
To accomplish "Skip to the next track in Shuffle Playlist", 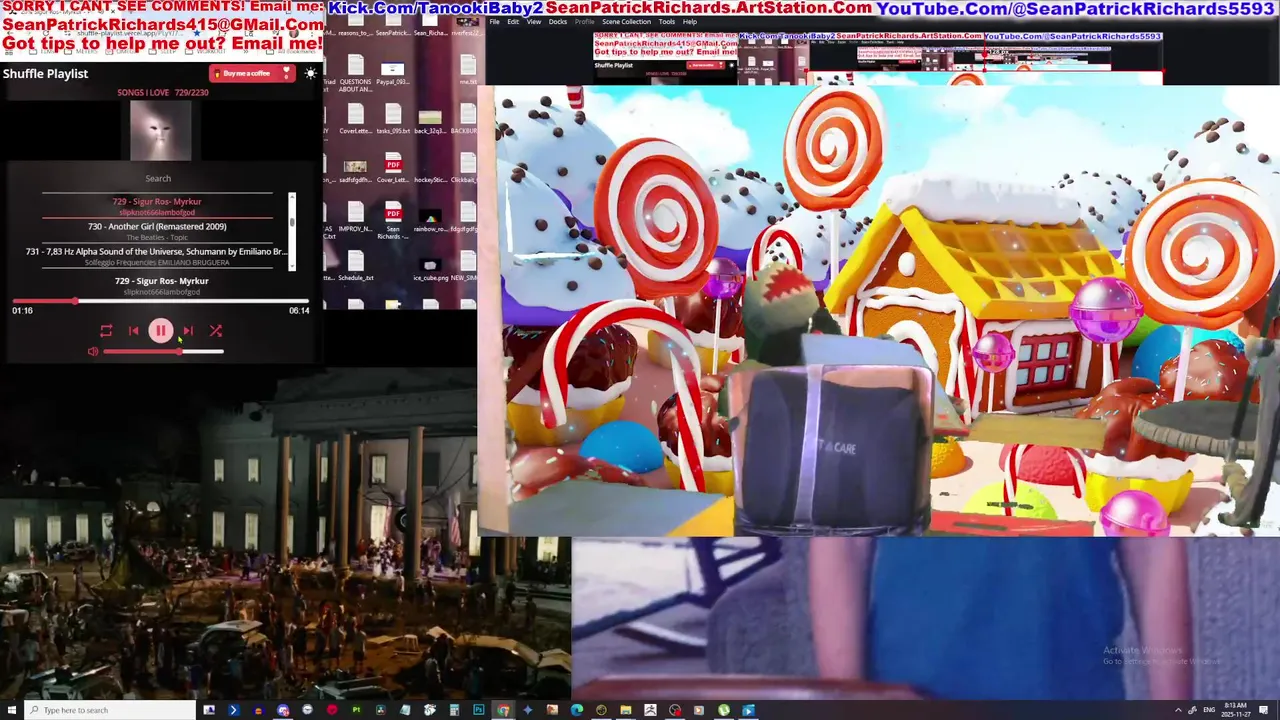I will [x=188, y=331].
